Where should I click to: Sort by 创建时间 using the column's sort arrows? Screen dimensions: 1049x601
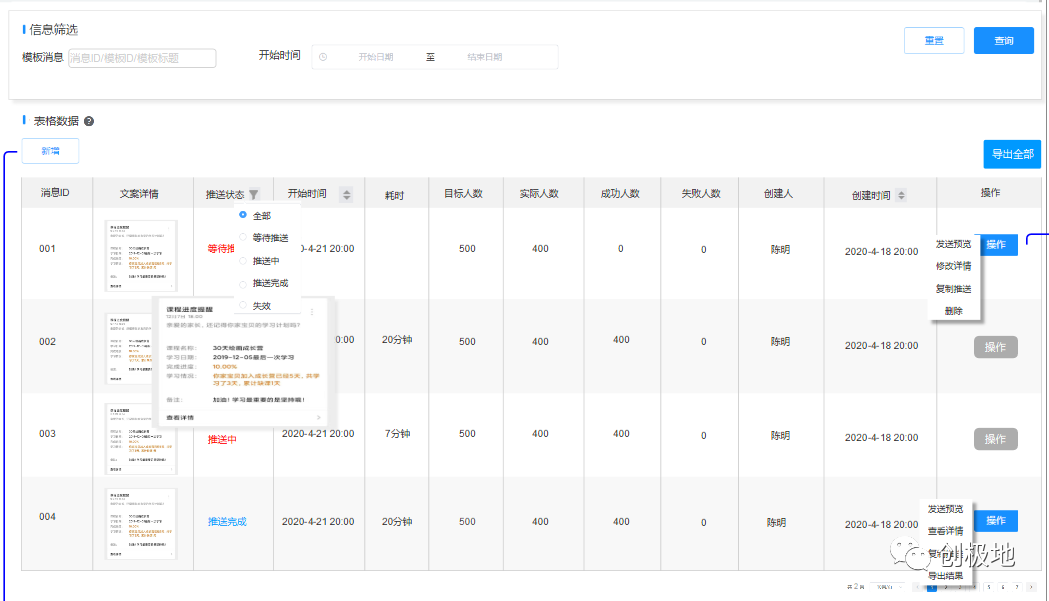click(901, 195)
